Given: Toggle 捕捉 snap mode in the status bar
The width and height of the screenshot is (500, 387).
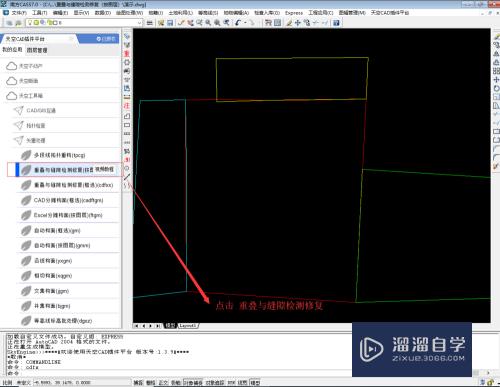Looking at the screenshot, I should click(x=138, y=383).
